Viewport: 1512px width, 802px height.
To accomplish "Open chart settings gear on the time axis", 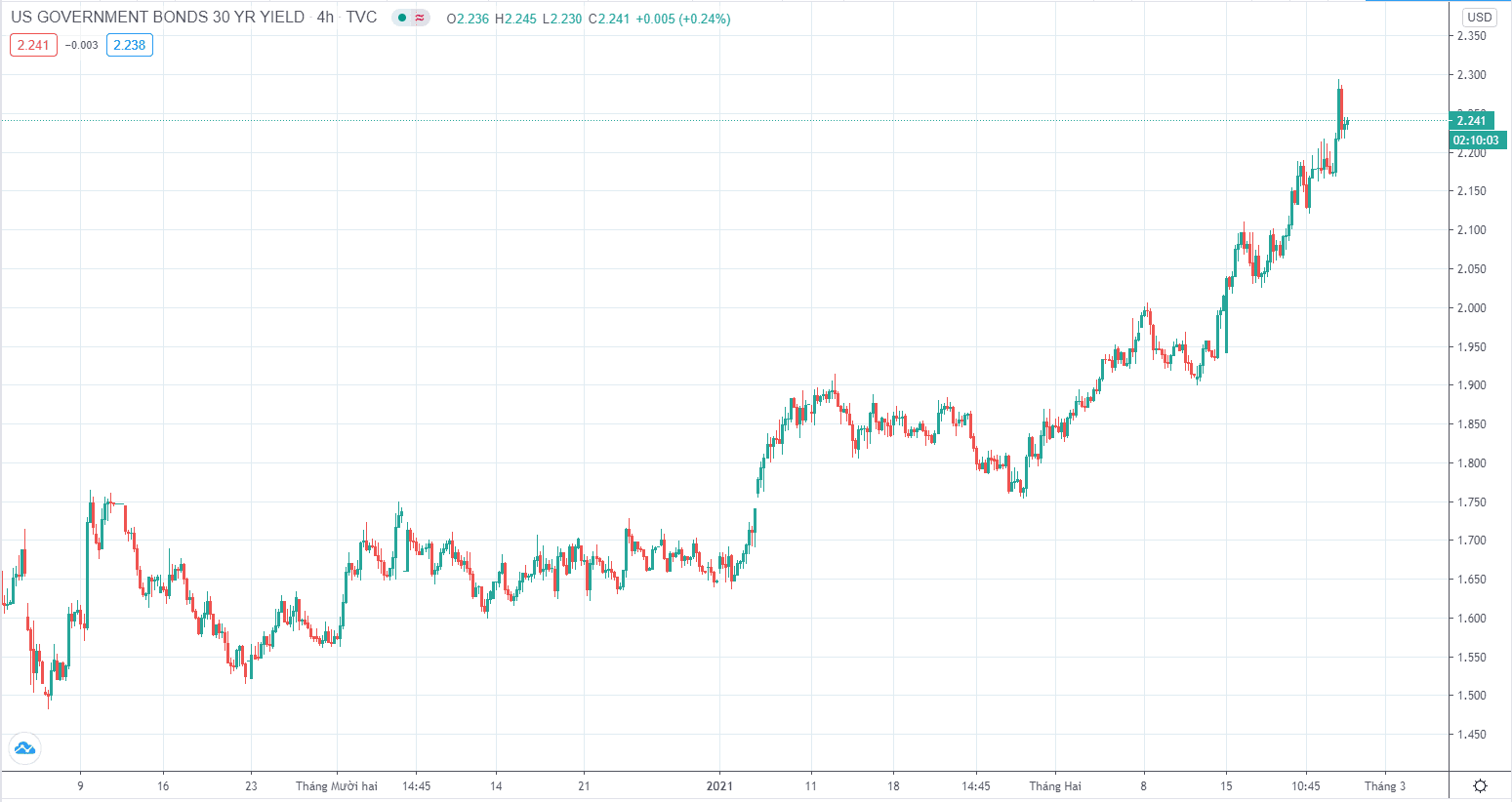I will [x=1481, y=786].
